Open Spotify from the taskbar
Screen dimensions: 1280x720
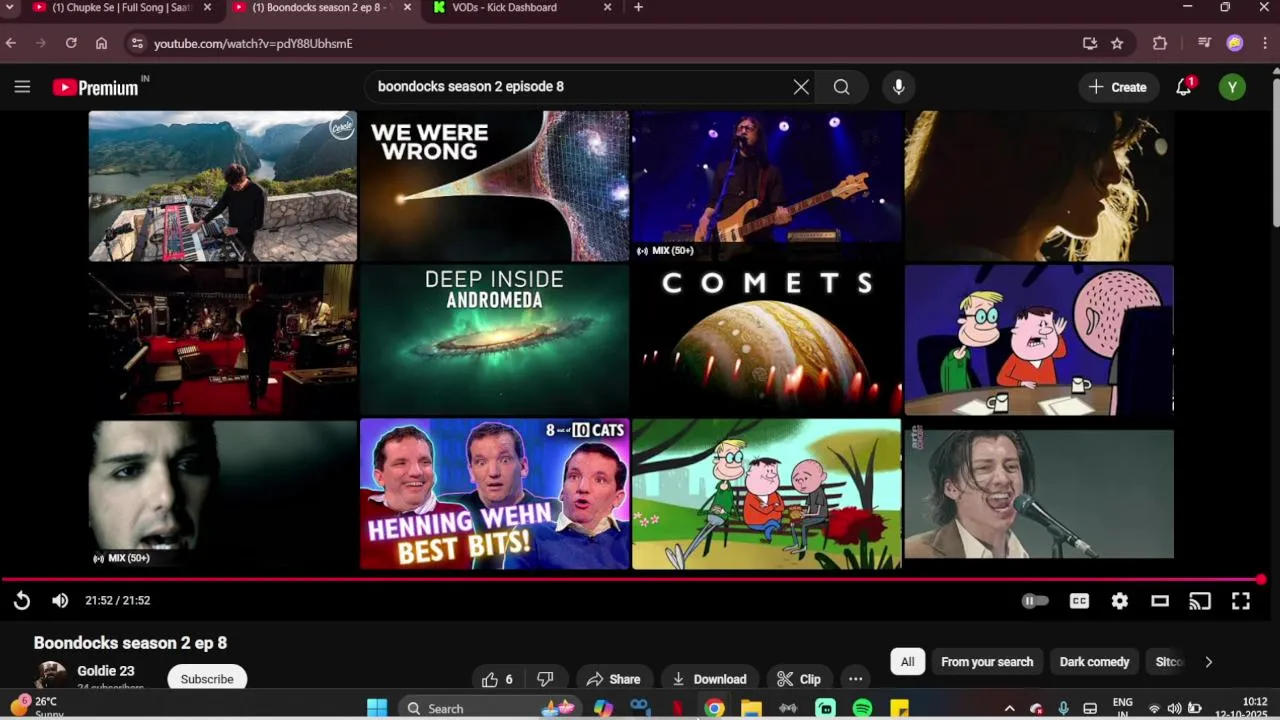coord(863,708)
